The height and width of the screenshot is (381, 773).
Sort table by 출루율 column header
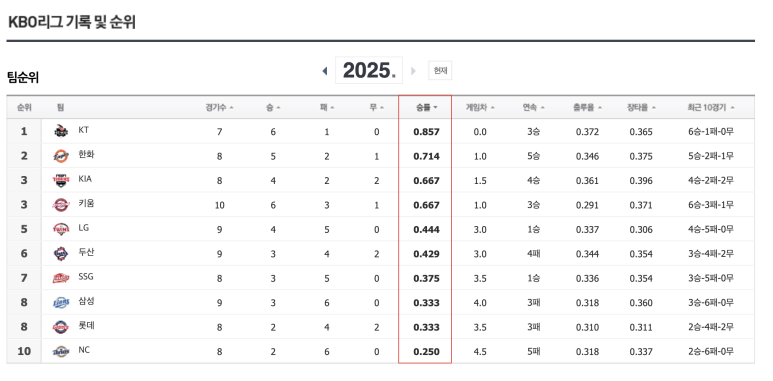click(x=587, y=107)
